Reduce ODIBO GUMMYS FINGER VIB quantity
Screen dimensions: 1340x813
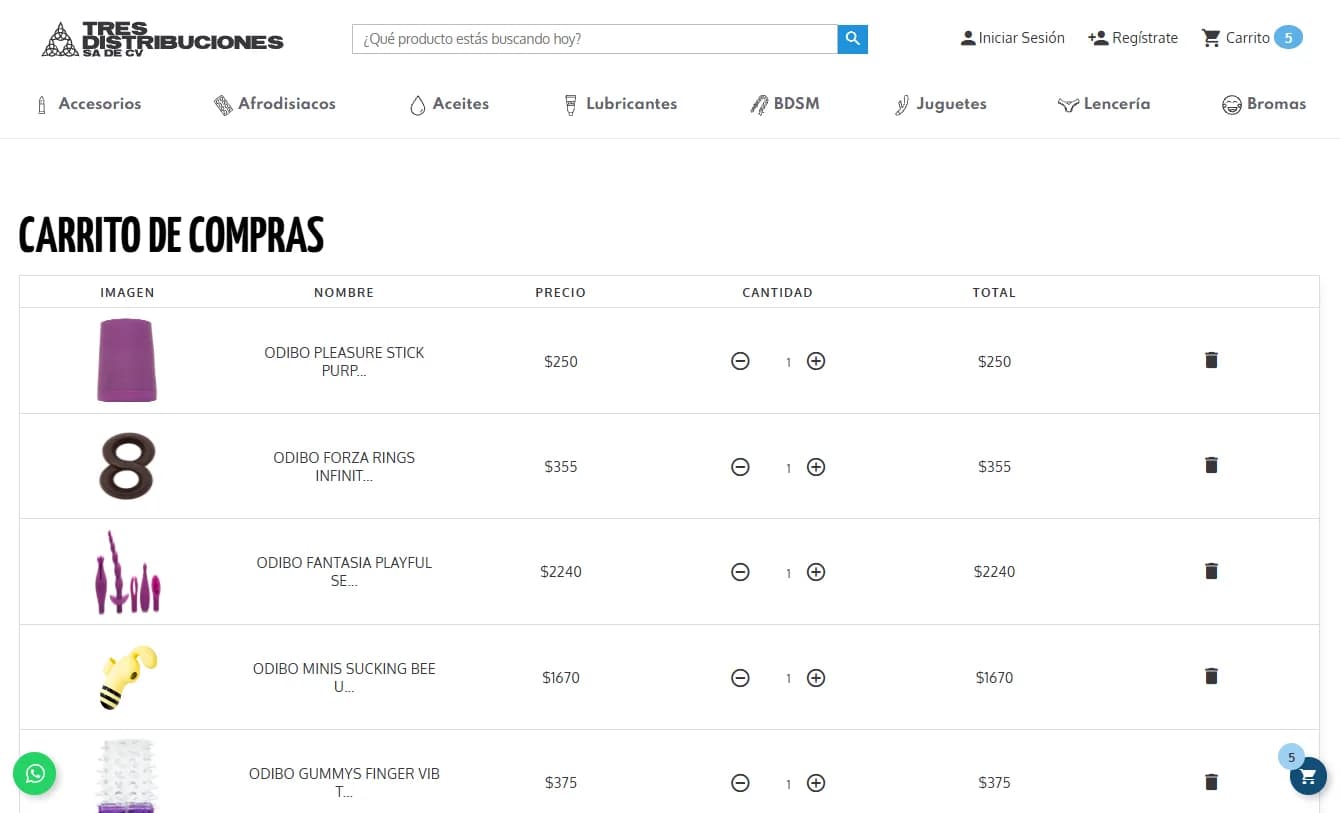740,783
